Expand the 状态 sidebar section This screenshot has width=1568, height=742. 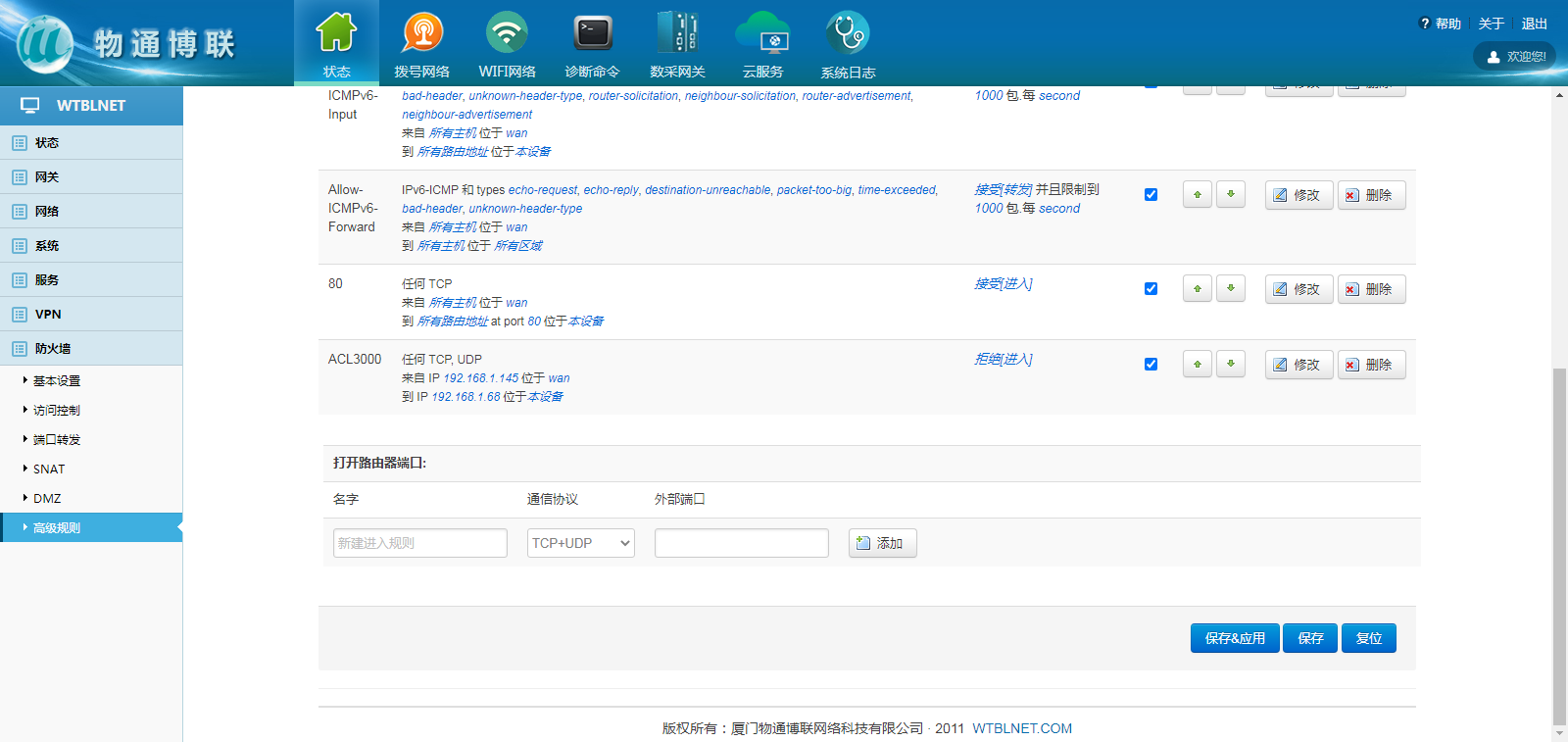91,143
